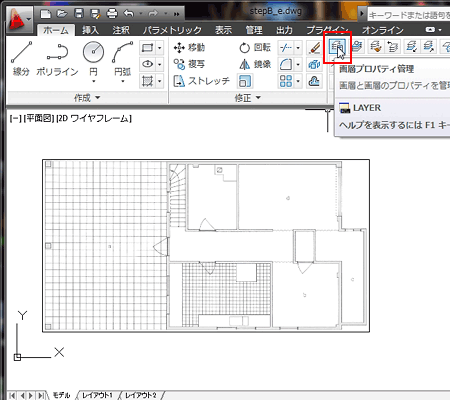Viewport: 450px width, 400px height.
Task: Open the dropdown arrow under 円弧
Action: [x=123, y=81]
